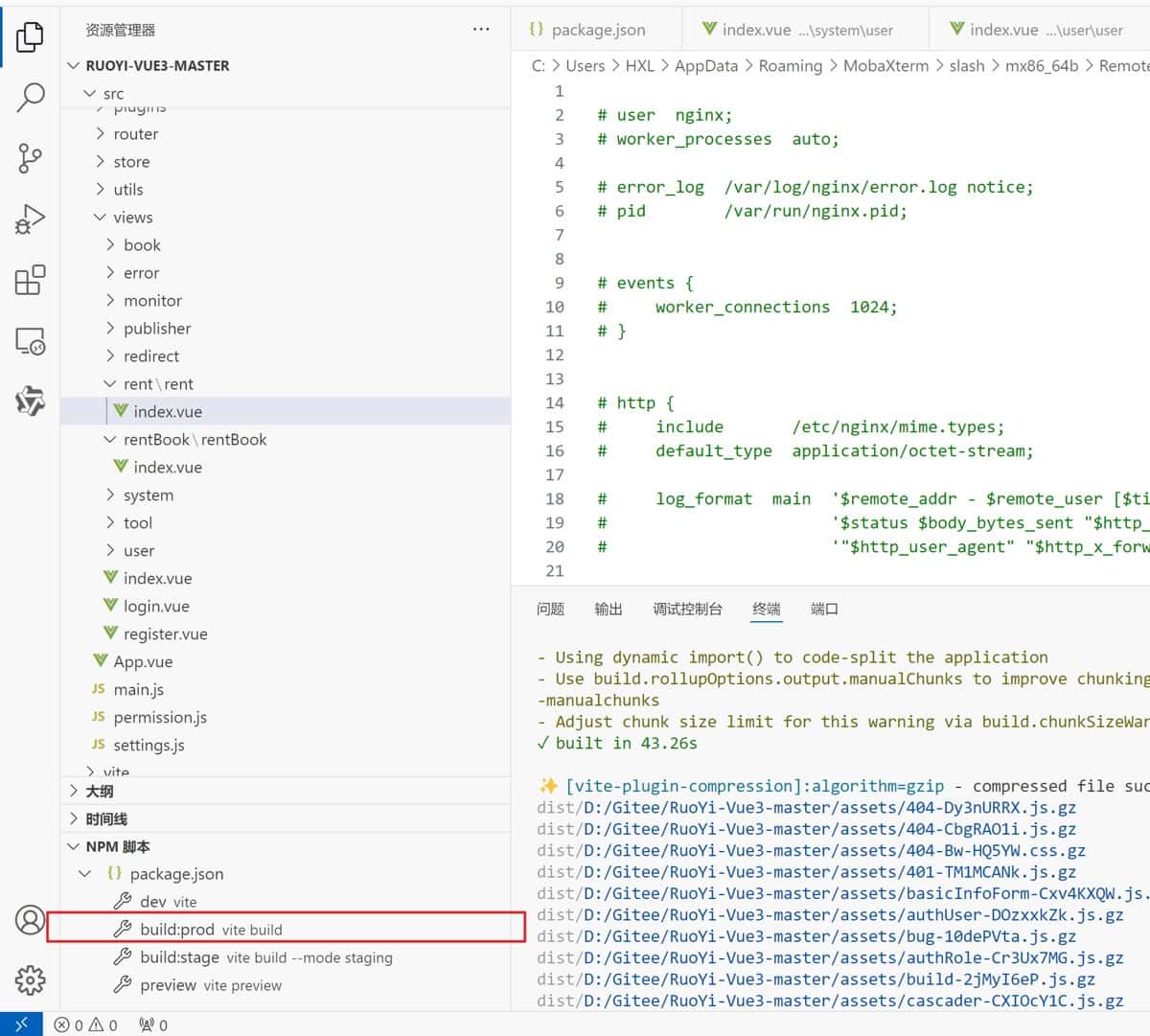The height and width of the screenshot is (1036, 1150).
Task: Collapse the RUOYI-VUE3-MASTER root folder
Action: 74,65
